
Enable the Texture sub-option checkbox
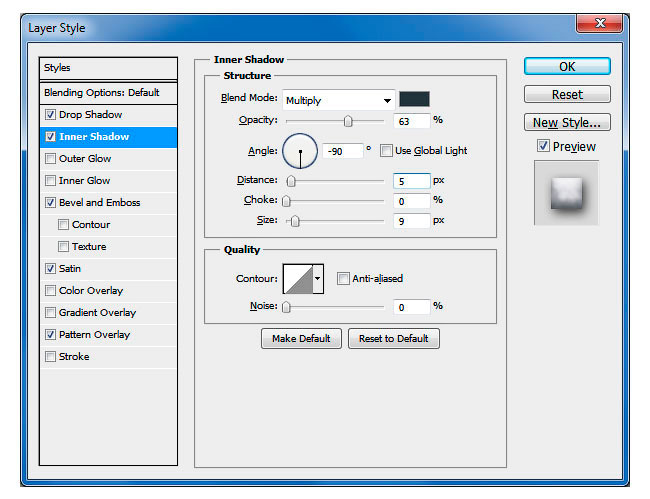(x=63, y=246)
